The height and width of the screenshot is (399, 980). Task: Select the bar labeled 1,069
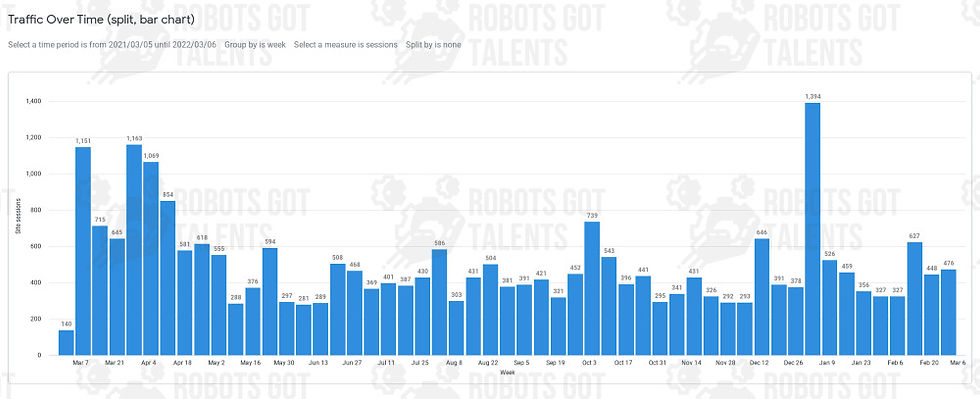pos(151,258)
